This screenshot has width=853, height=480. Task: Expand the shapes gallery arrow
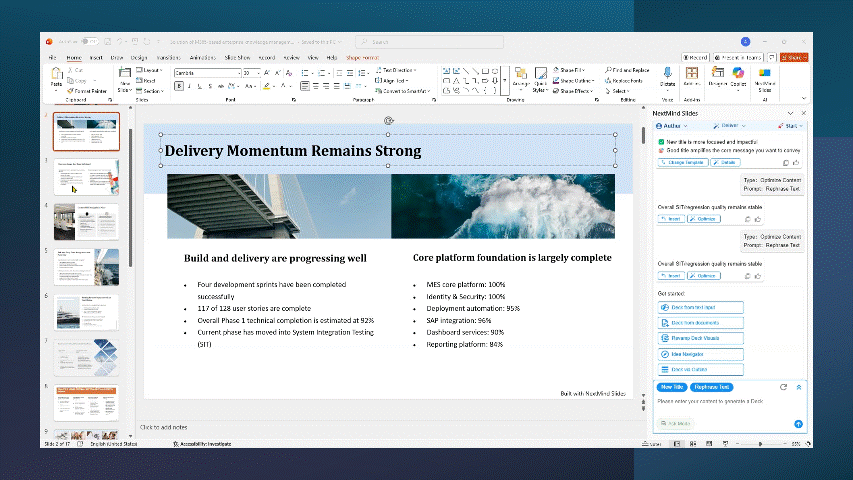click(505, 81)
